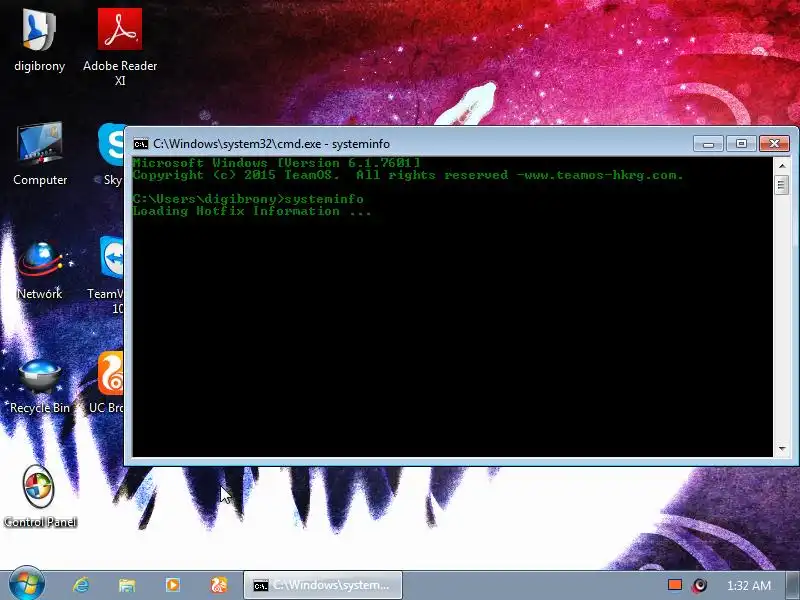Click the Copyright 2015 TeamOS console line
The image size is (800, 600).
click(408, 176)
